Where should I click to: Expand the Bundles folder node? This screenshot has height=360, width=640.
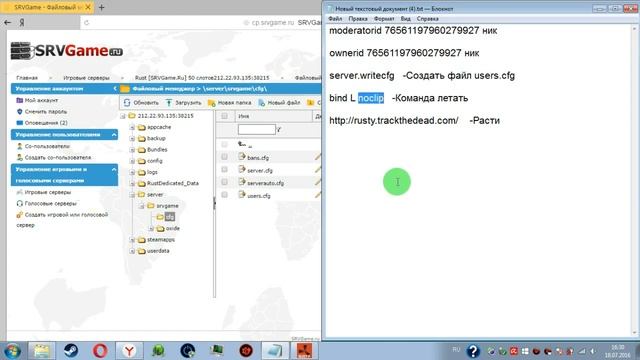[132, 150]
